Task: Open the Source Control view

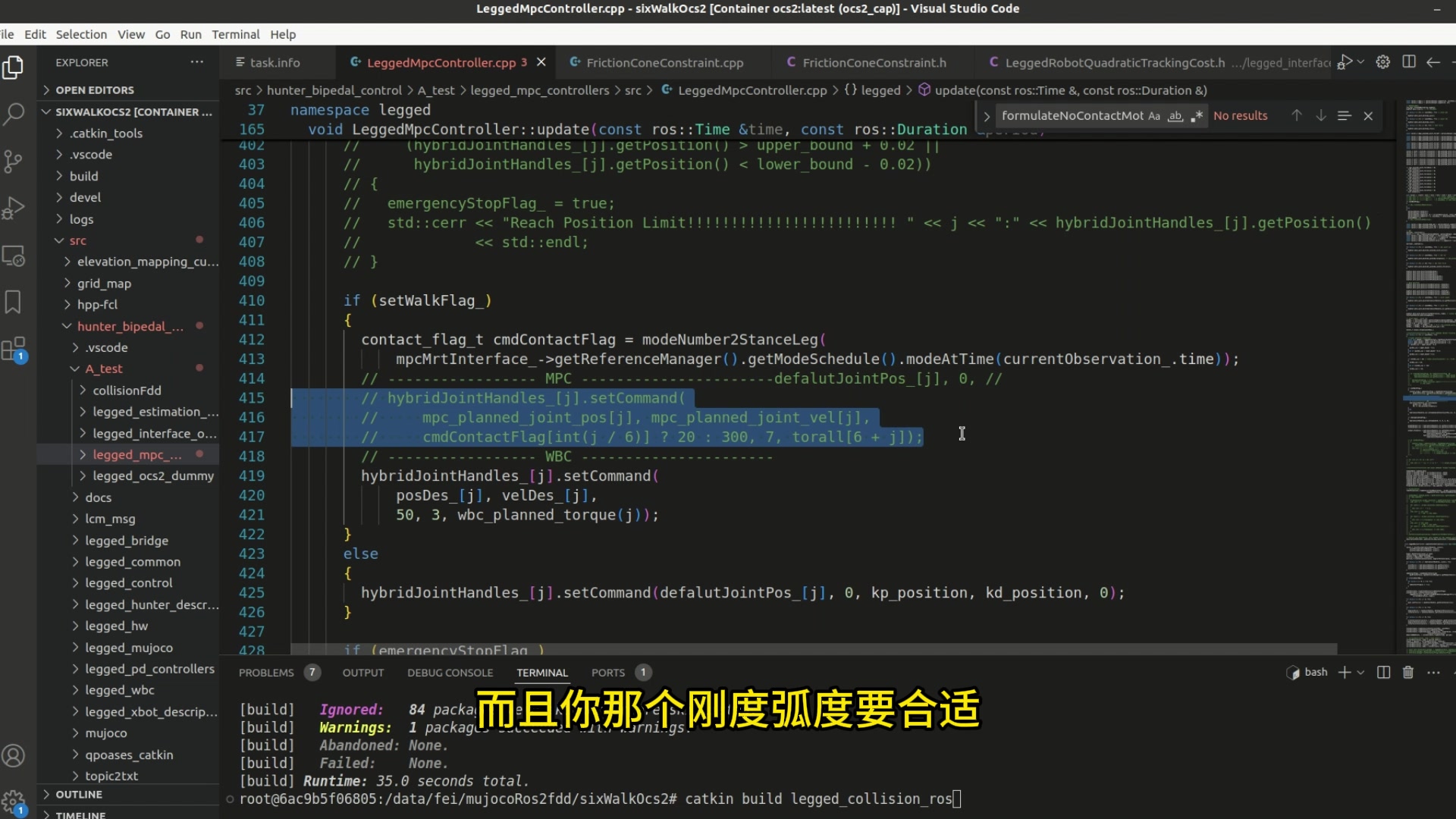Action: coord(14,161)
